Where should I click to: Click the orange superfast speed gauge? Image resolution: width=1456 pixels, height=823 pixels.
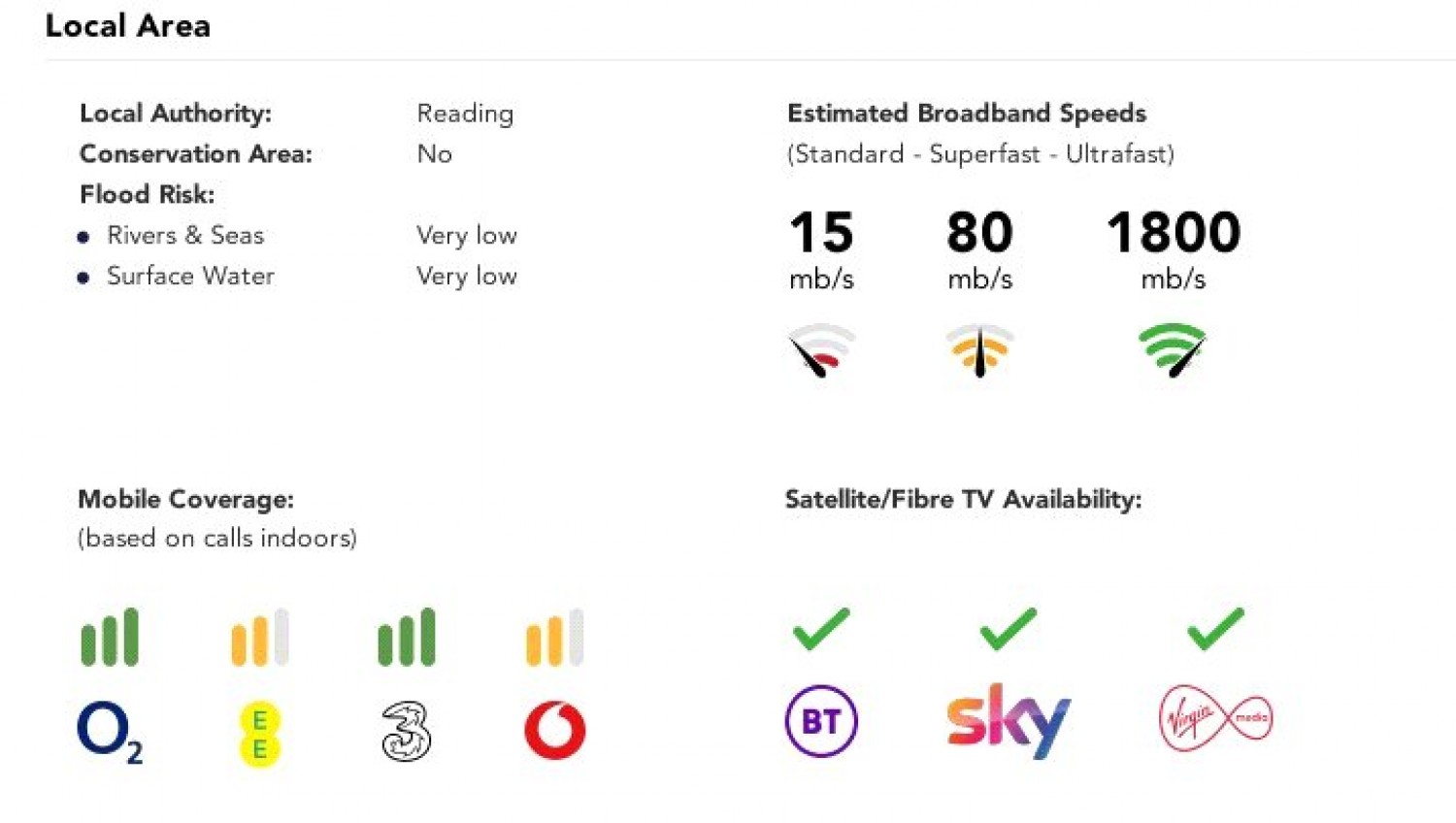979,349
